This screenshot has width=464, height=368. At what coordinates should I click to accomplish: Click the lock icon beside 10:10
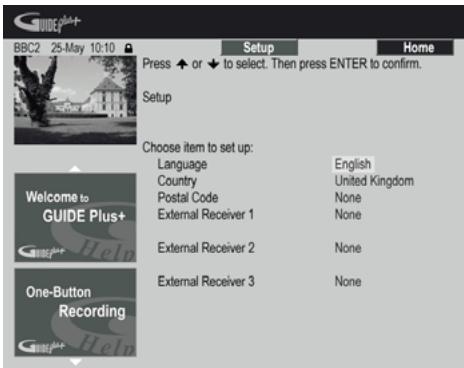(128, 48)
